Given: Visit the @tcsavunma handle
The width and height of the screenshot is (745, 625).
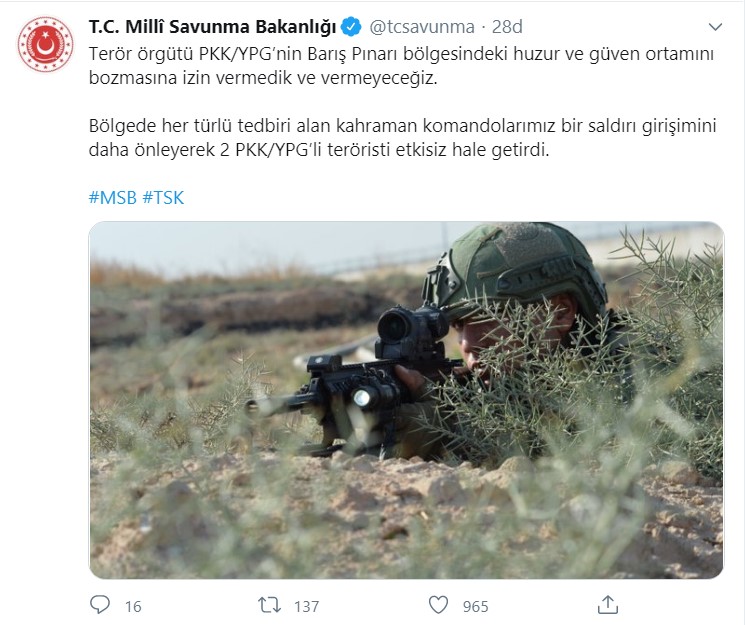Looking at the screenshot, I should 421,27.
